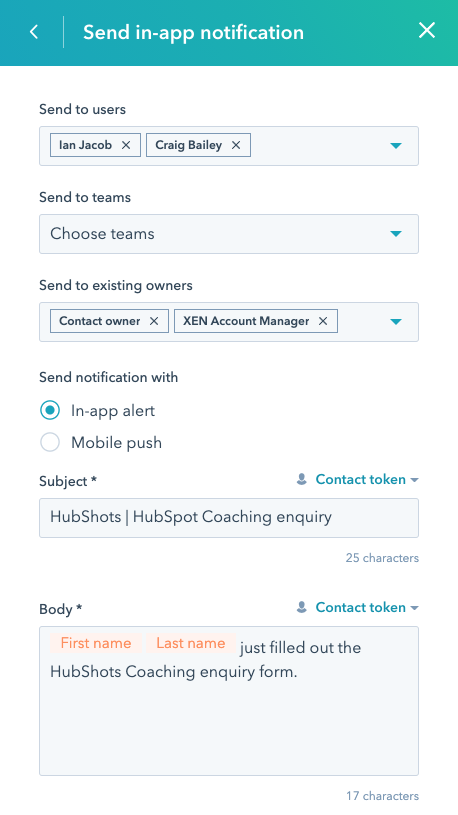Image resolution: width=458 pixels, height=815 pixels.
Task: Expand Send to existing owners dropdown
Action: [x=396, y=322]
